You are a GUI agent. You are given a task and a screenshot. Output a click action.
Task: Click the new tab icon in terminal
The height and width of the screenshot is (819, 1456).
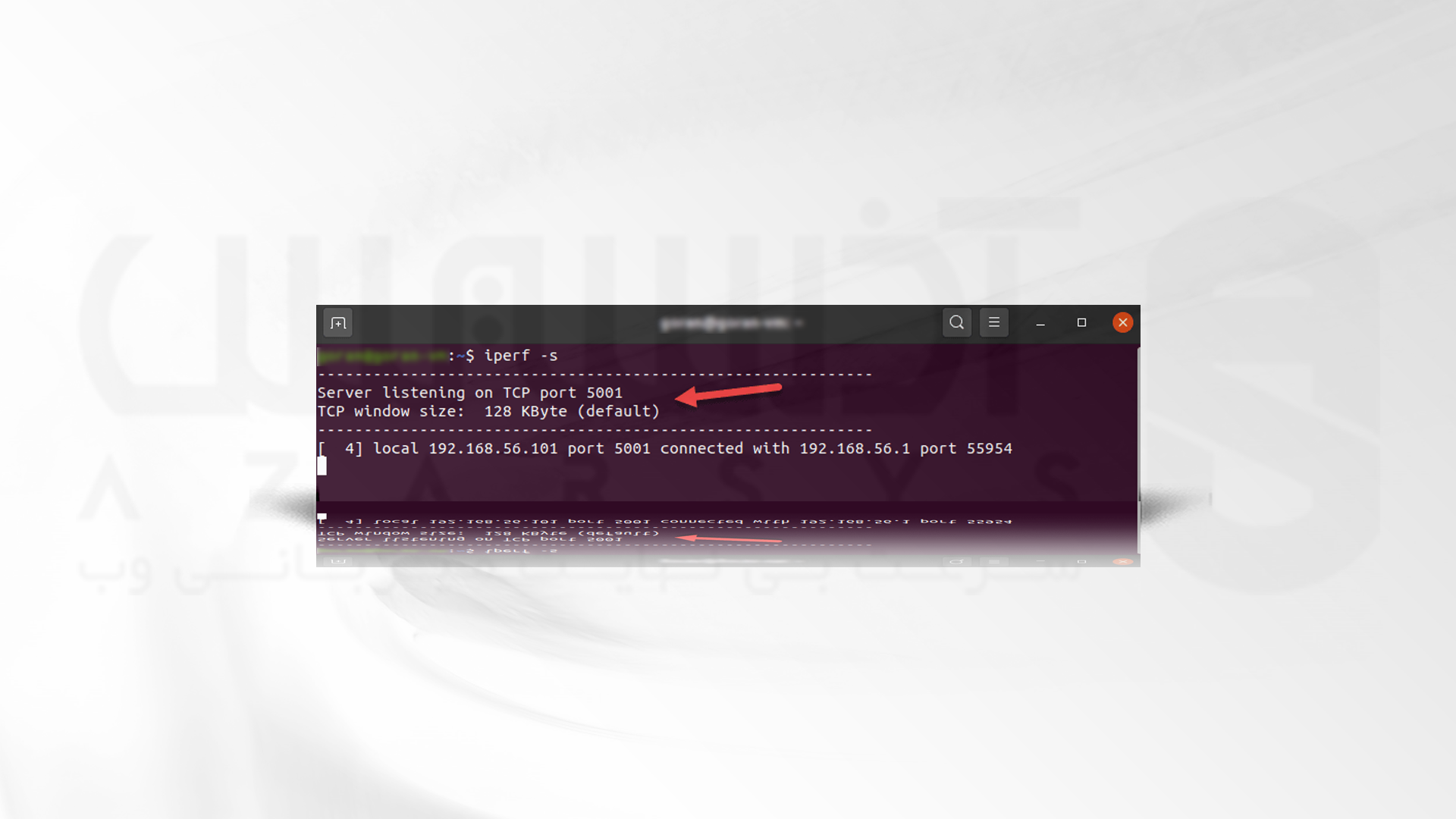338,322
